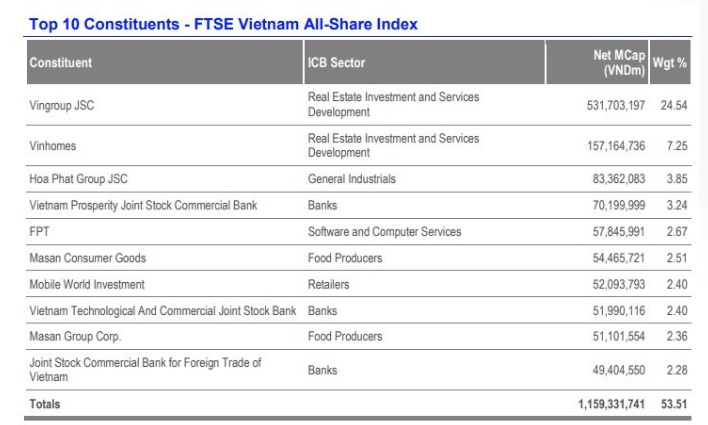Select the Vingroup JSC row name
708x425 pixels.
pyautogui.click(x=62, y=105)
